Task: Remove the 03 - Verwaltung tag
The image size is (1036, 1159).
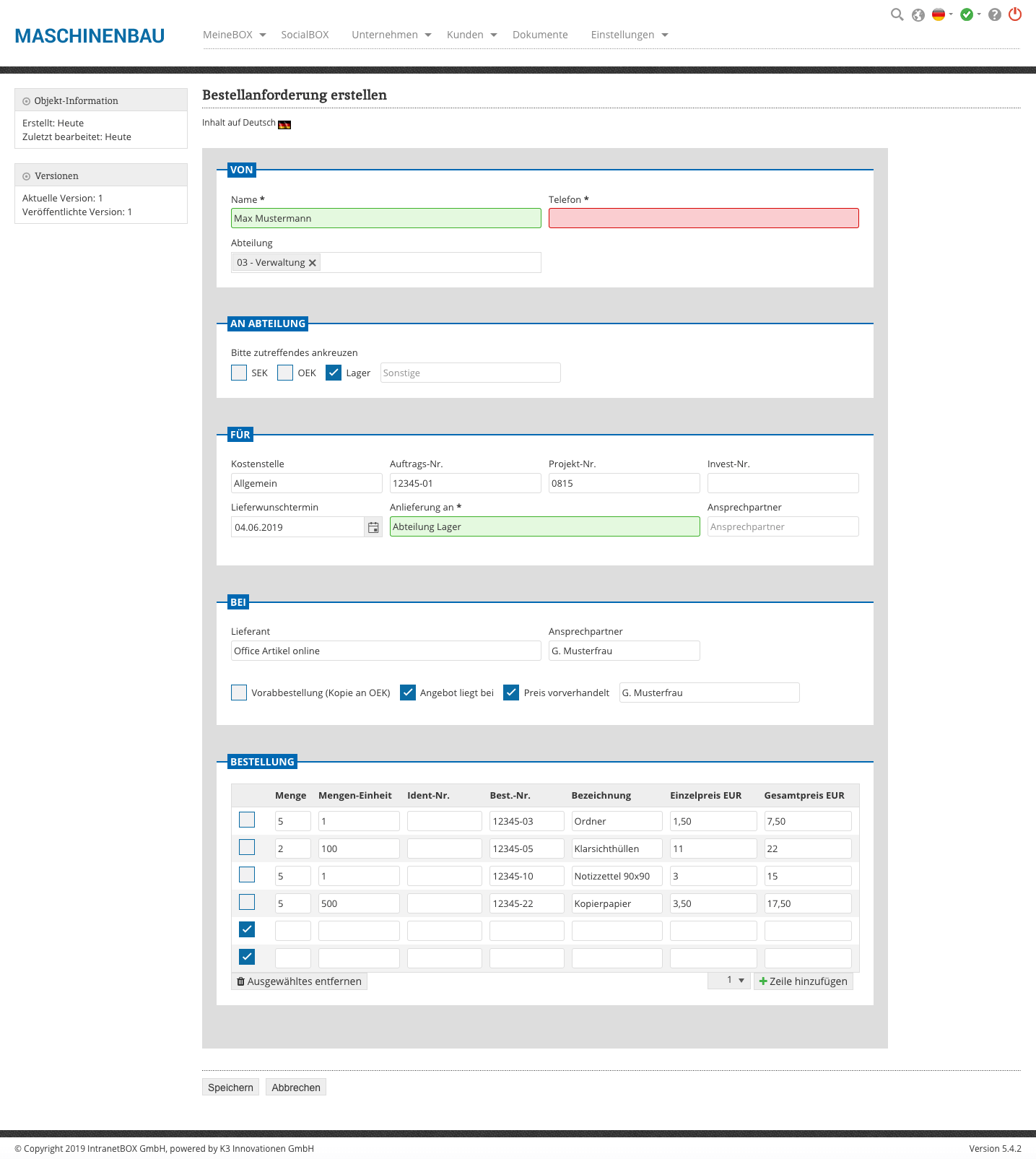Action: click(313, 263)
